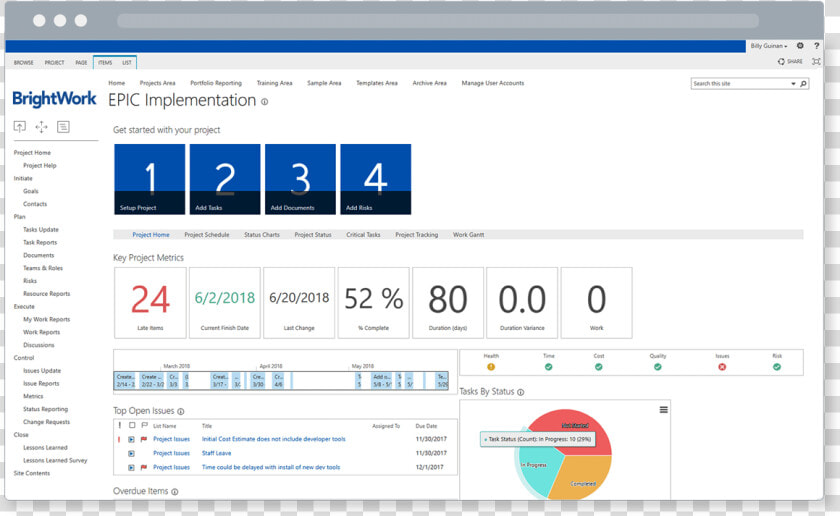This screenshot has height=516, width=840.
Task: Open Tasks Update in sidebar
Action: click(x=41, y=229)
